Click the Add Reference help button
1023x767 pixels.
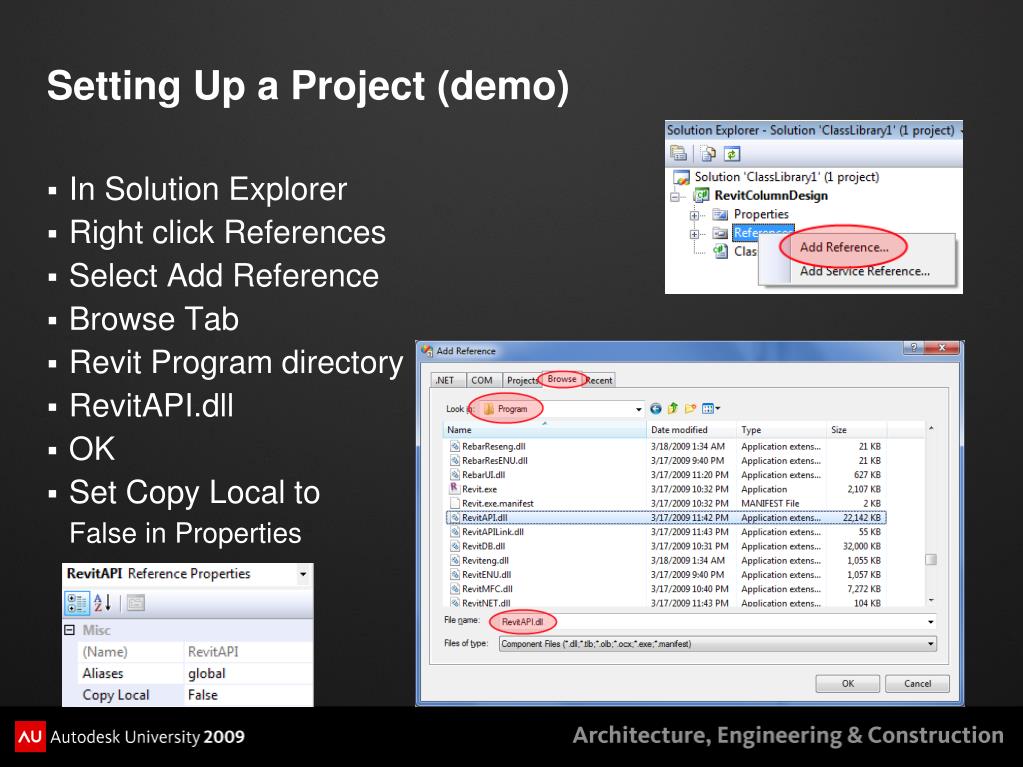[913, 348]
